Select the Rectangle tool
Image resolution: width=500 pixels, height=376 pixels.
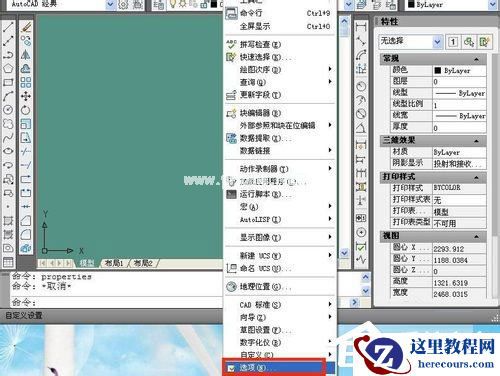pyautogui.click(x=8, y=82)
